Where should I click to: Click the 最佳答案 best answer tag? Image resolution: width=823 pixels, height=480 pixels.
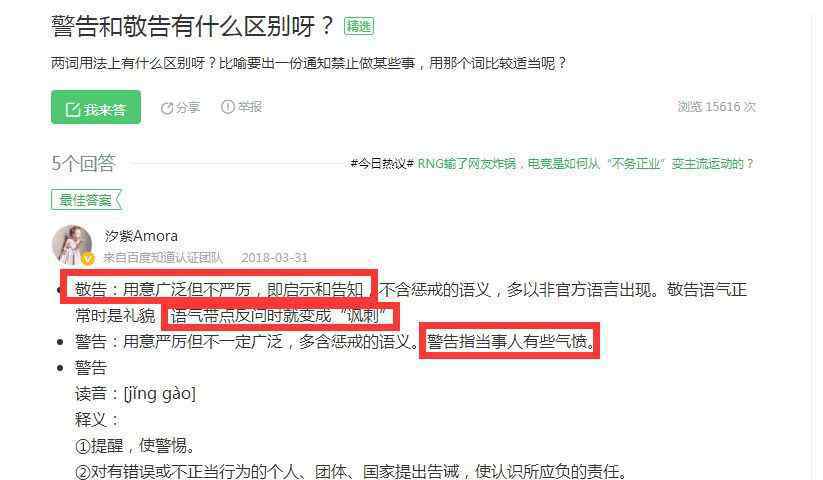[x=87, y=200]
